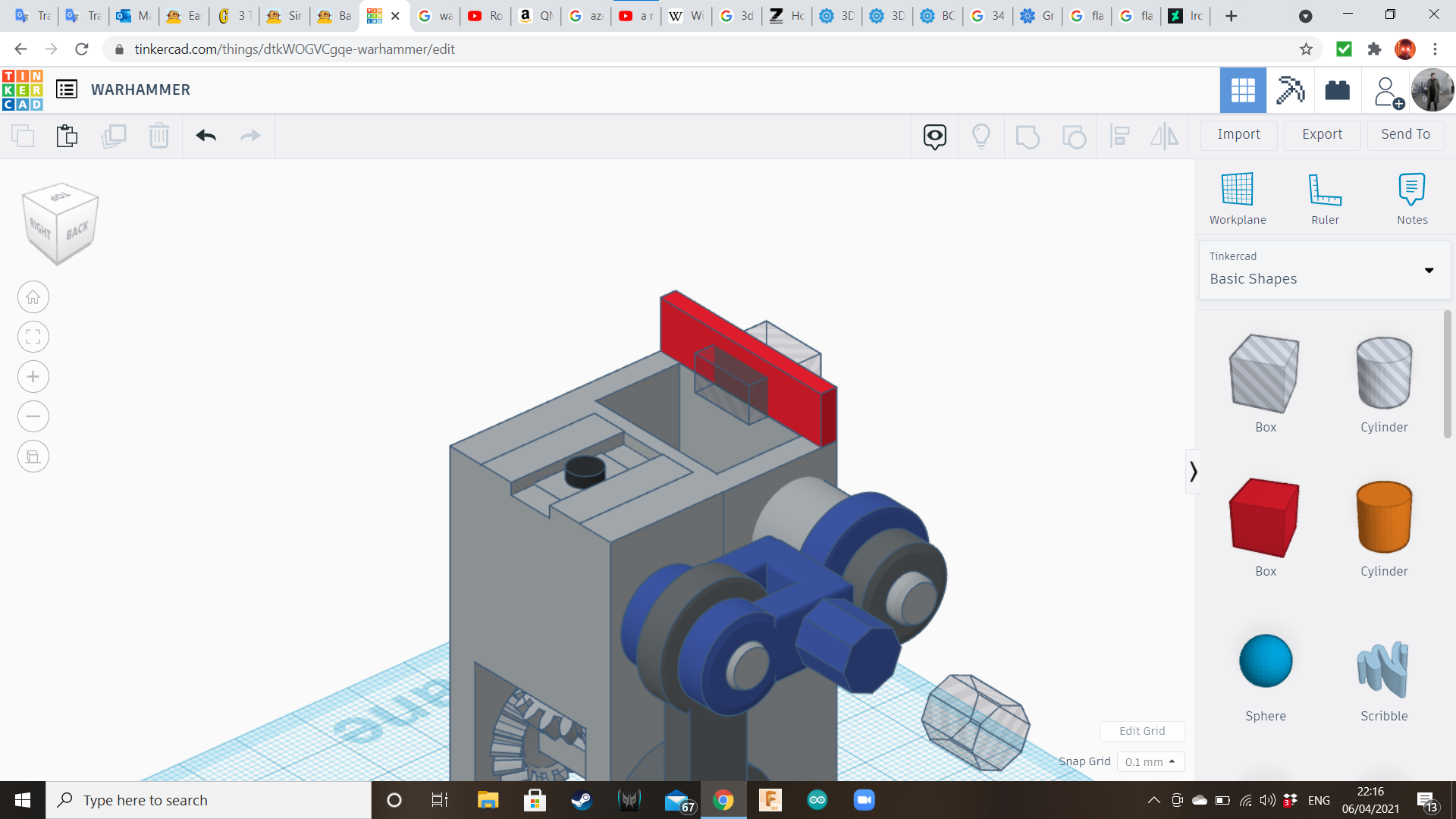Click the Export button
The image size is (1456, 819).
coord(1322,134)
